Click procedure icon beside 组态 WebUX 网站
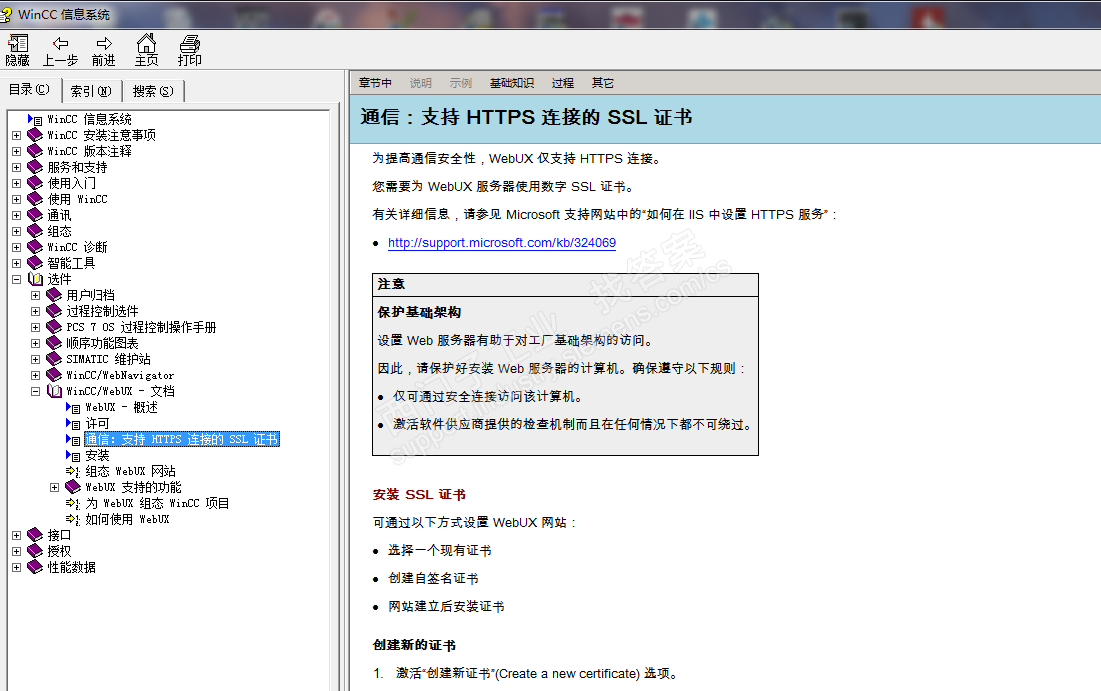 [73, 472]
